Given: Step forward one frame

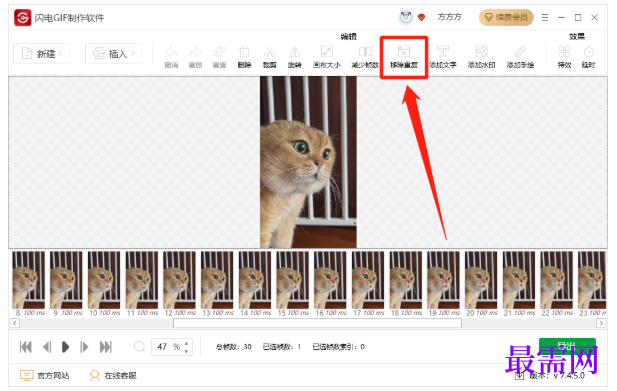Looking at the screenshot, I should point(84,347).
